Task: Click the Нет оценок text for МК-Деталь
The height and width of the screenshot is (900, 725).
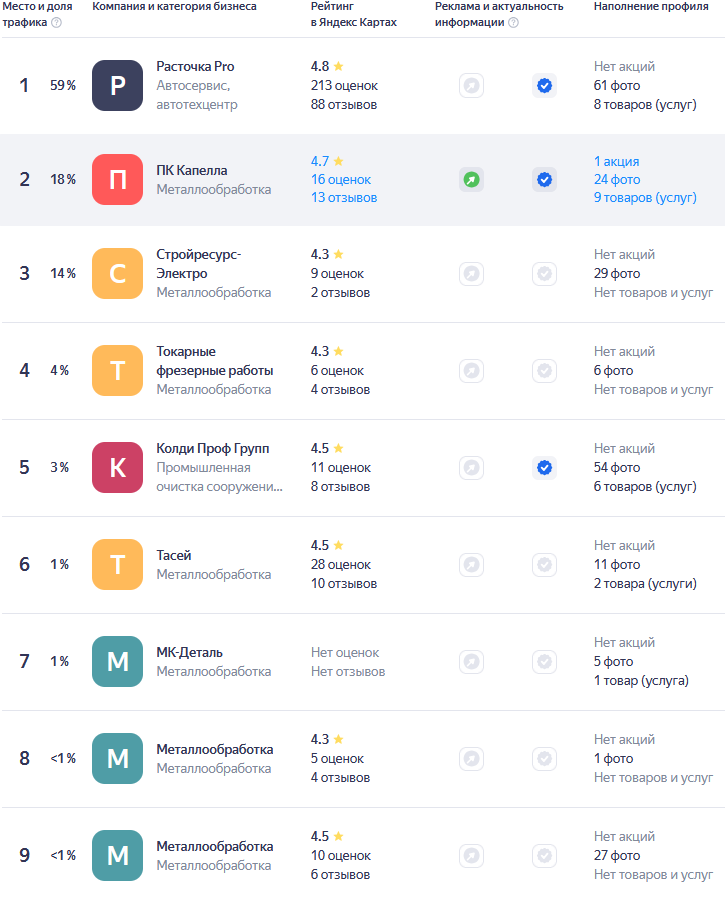Action: (x=345, y=653)
